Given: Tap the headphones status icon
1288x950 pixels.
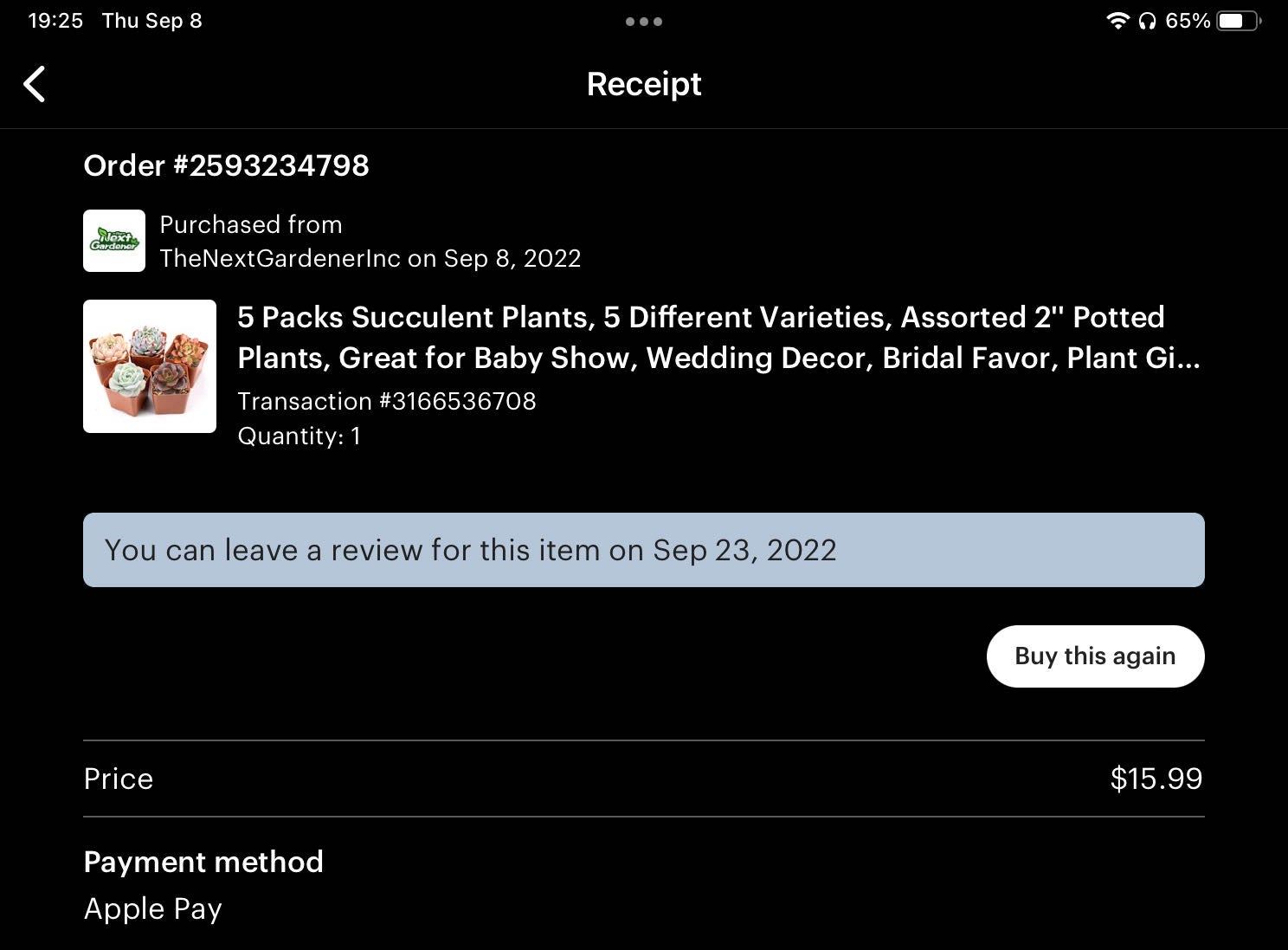Looking at the screenshot, I should point(1147,21).
